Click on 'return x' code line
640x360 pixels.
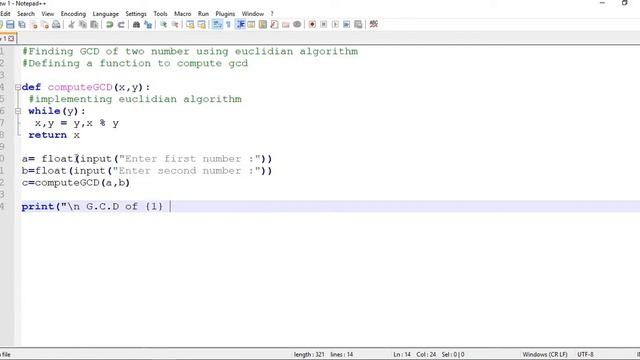(54, 135)
